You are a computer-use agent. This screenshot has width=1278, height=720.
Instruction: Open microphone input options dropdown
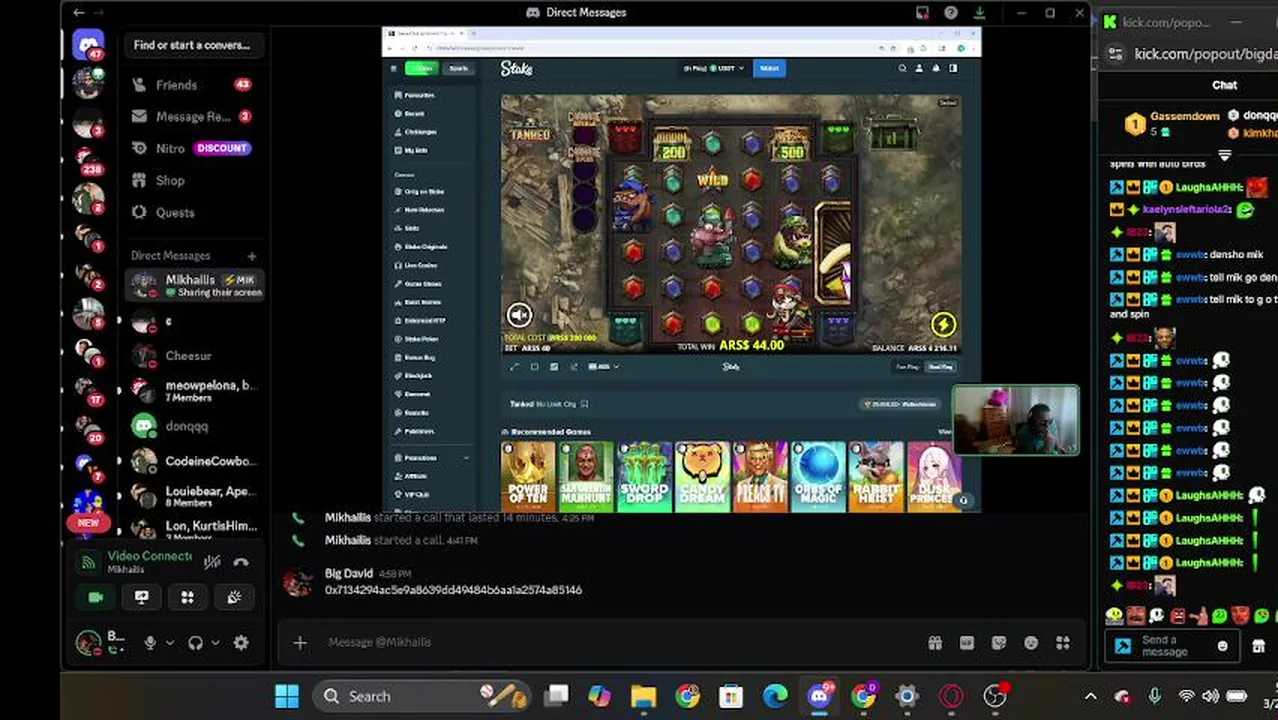tap(170, 643)
